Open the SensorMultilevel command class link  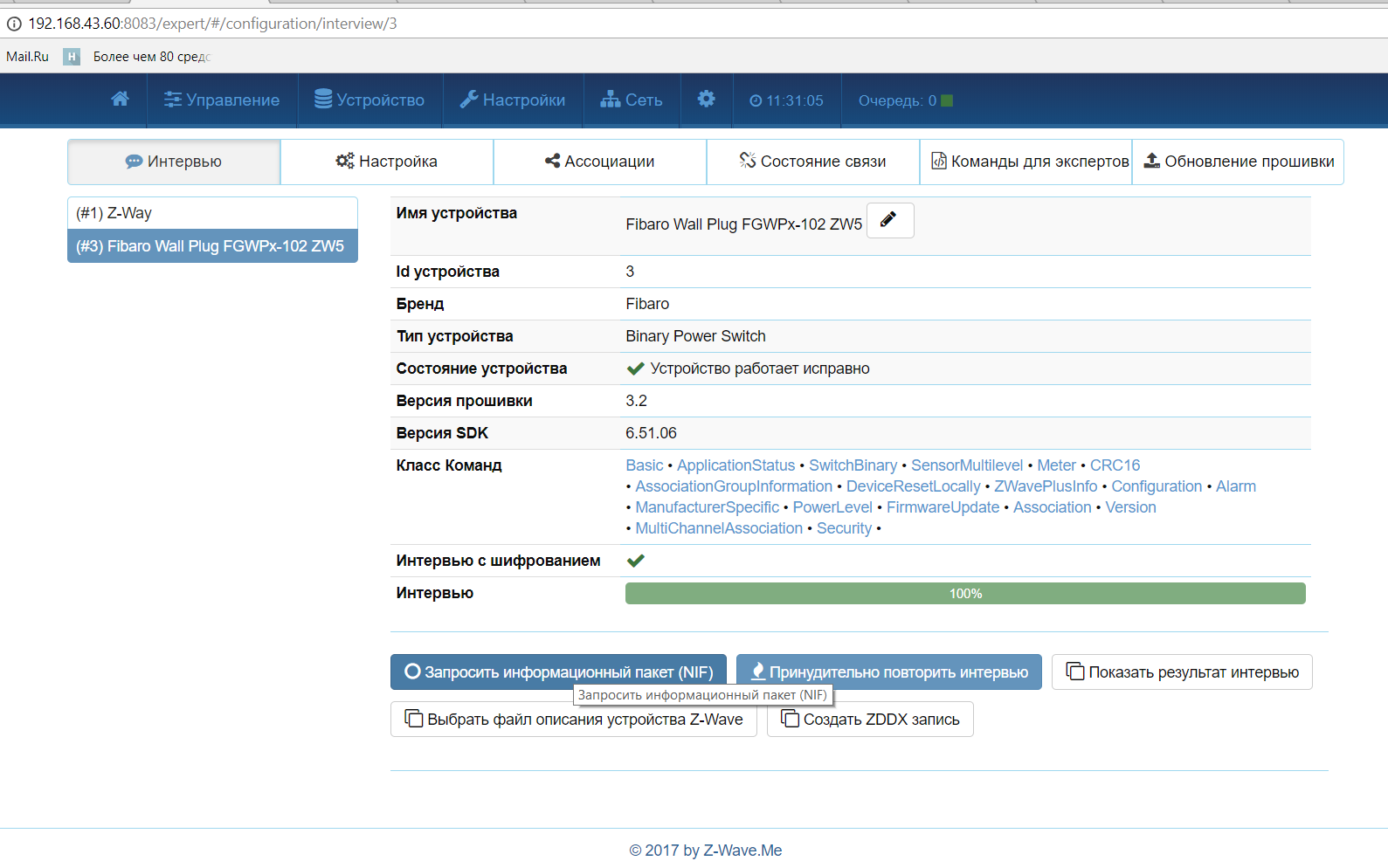(x=967, y=465)
